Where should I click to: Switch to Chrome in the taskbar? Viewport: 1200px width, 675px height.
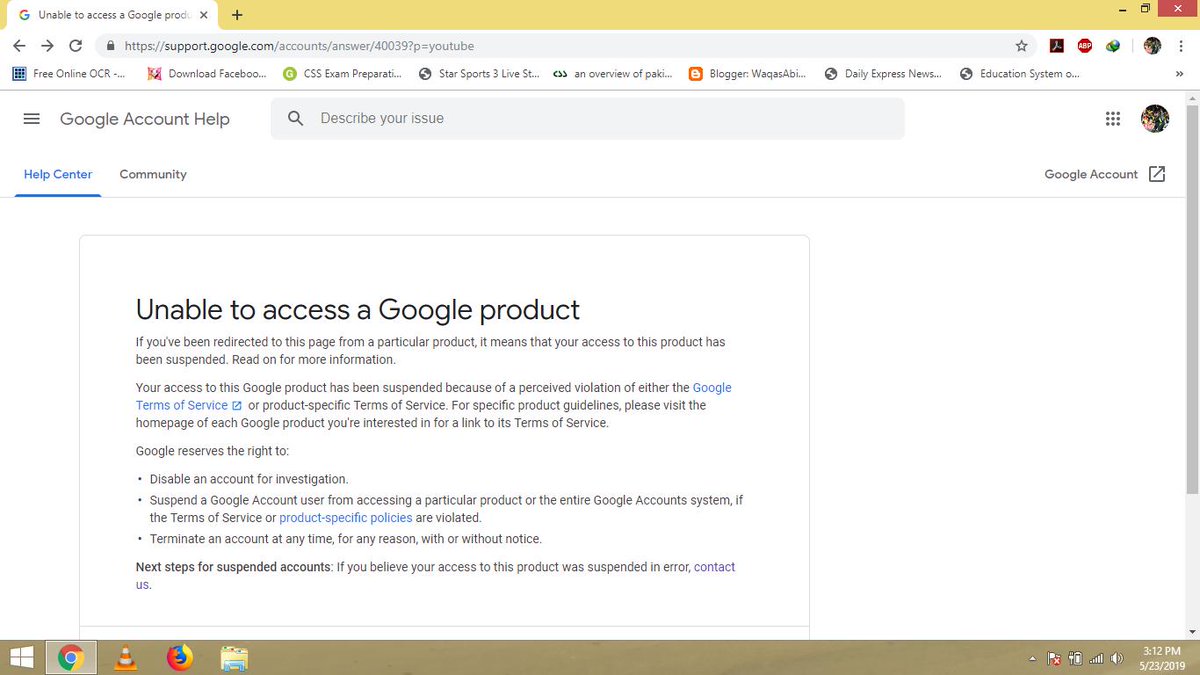click(69, 657)
